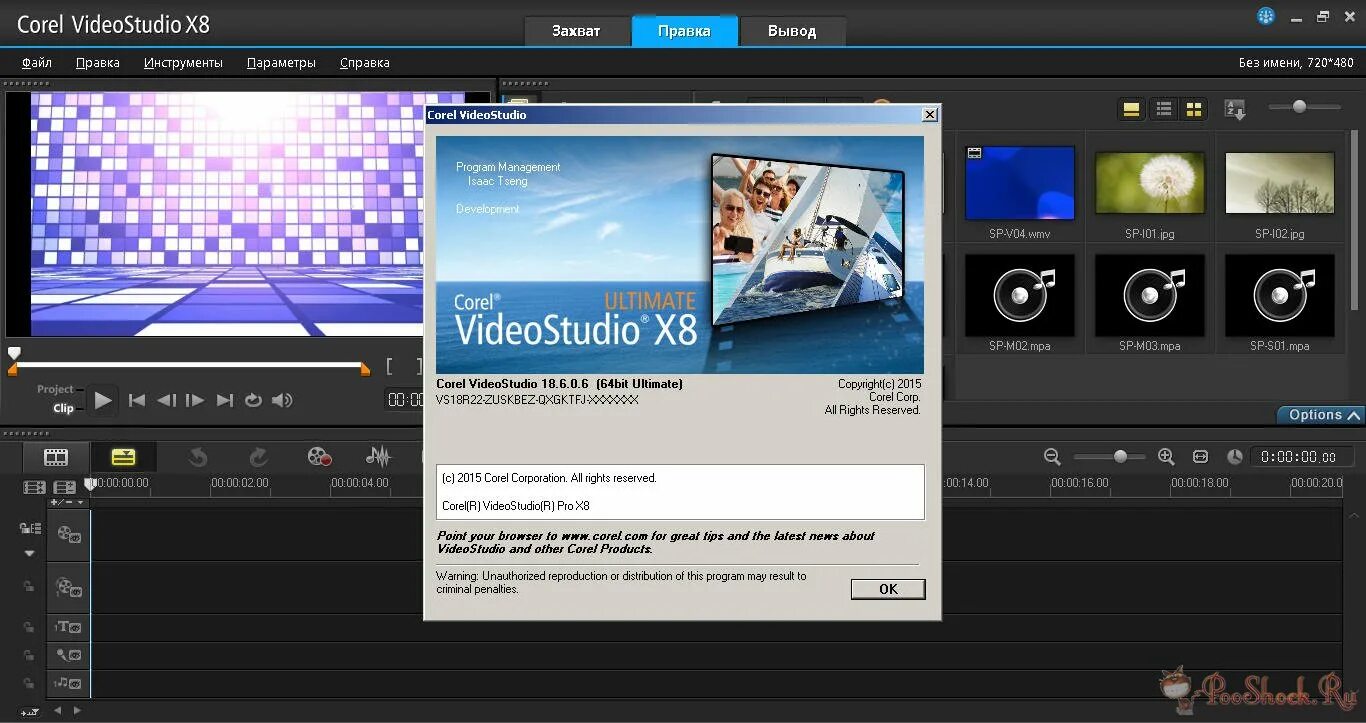Viewport: 1366px width, 723px height.
Task: Select SP-M03.mpa audio clip
Action: coord(1150,295)
